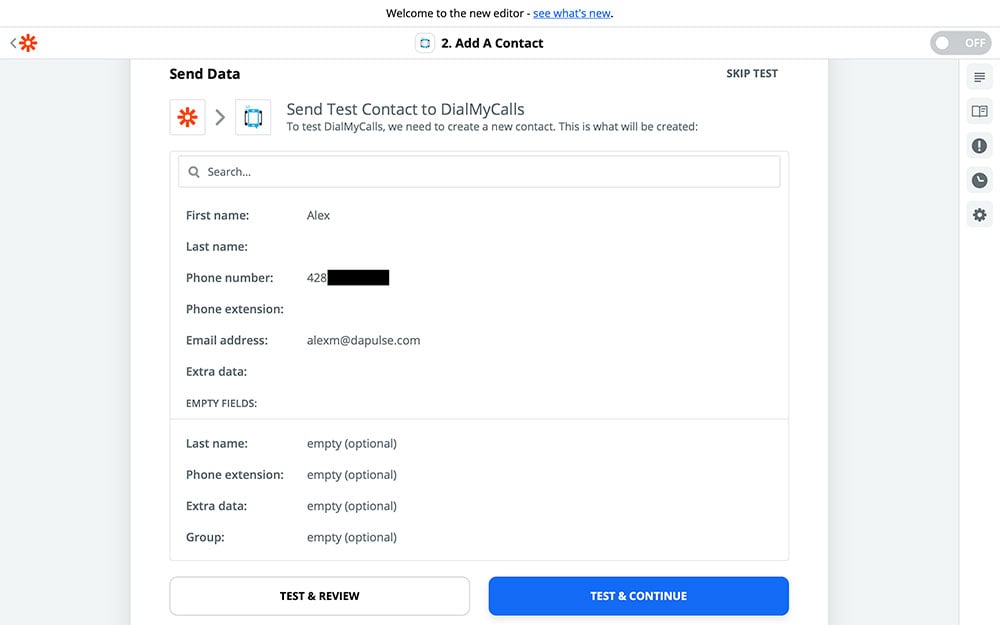
Task: Click the orange Zapier app icon
Action: (187, 117)
